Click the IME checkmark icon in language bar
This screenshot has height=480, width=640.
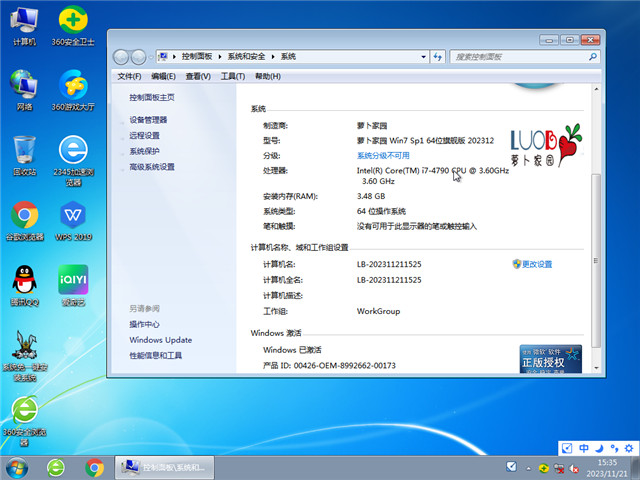click(567, 449)
